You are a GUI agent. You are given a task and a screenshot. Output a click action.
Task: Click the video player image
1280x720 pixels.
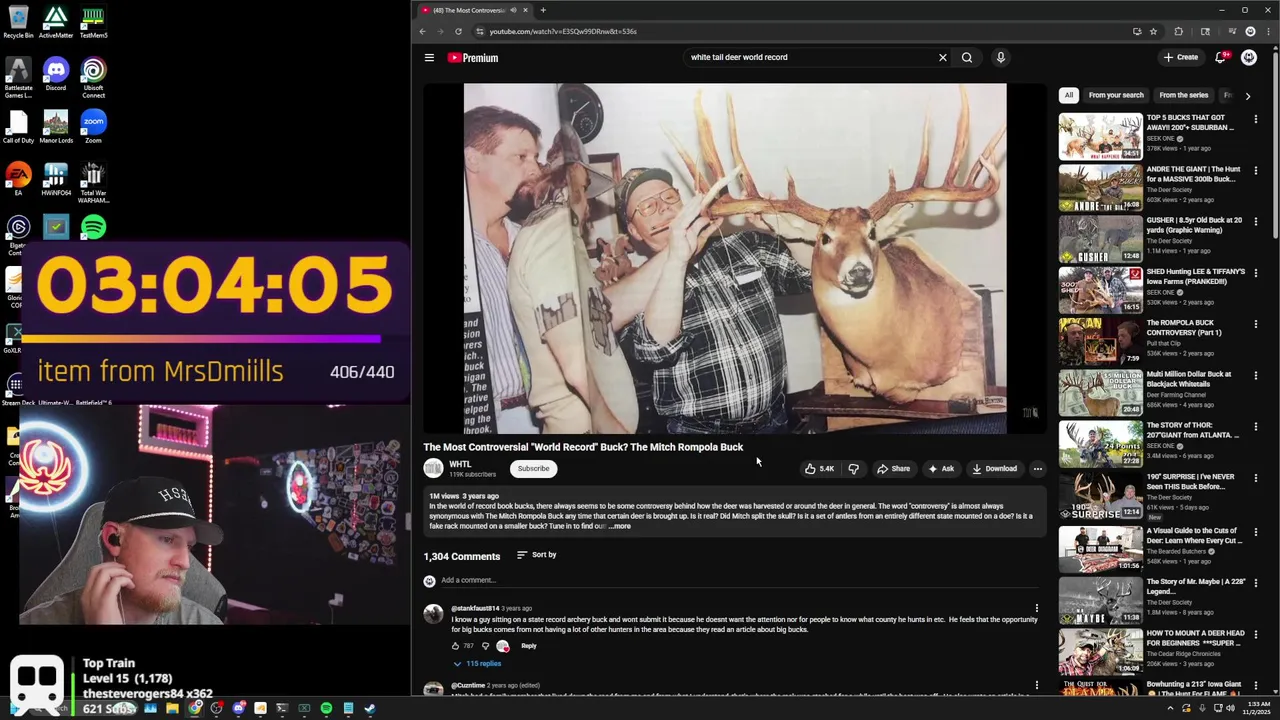point(735,258)
